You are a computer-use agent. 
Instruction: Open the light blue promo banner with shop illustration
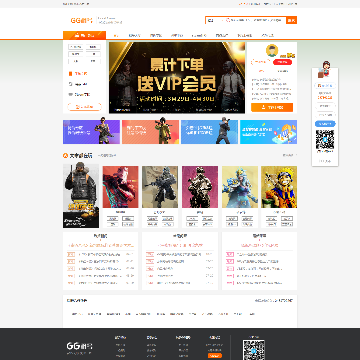click(268, 132)
